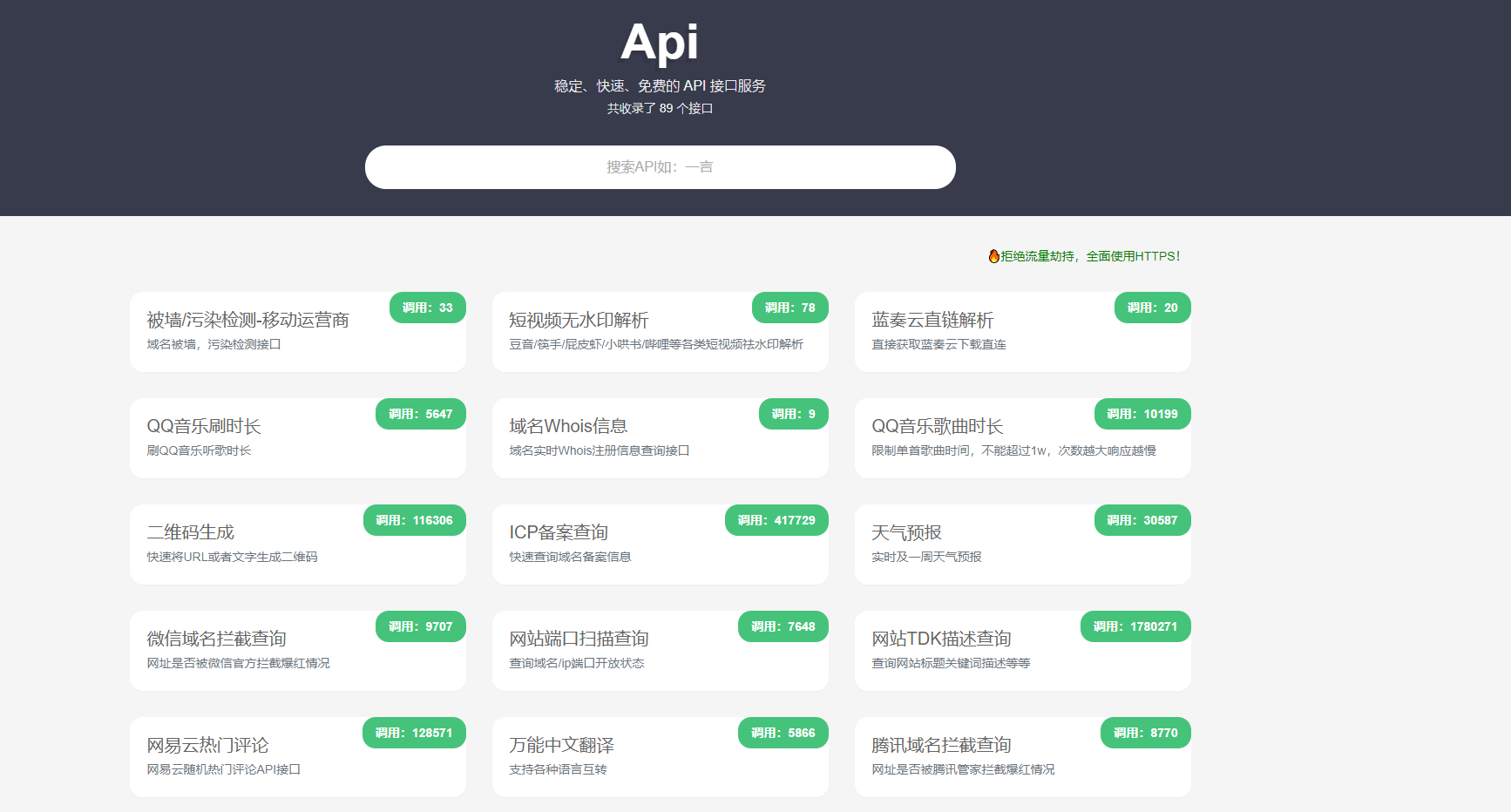Open the 腾讯域名拦截查询 API card
1511x812 pixels.
click(1023, 757)
